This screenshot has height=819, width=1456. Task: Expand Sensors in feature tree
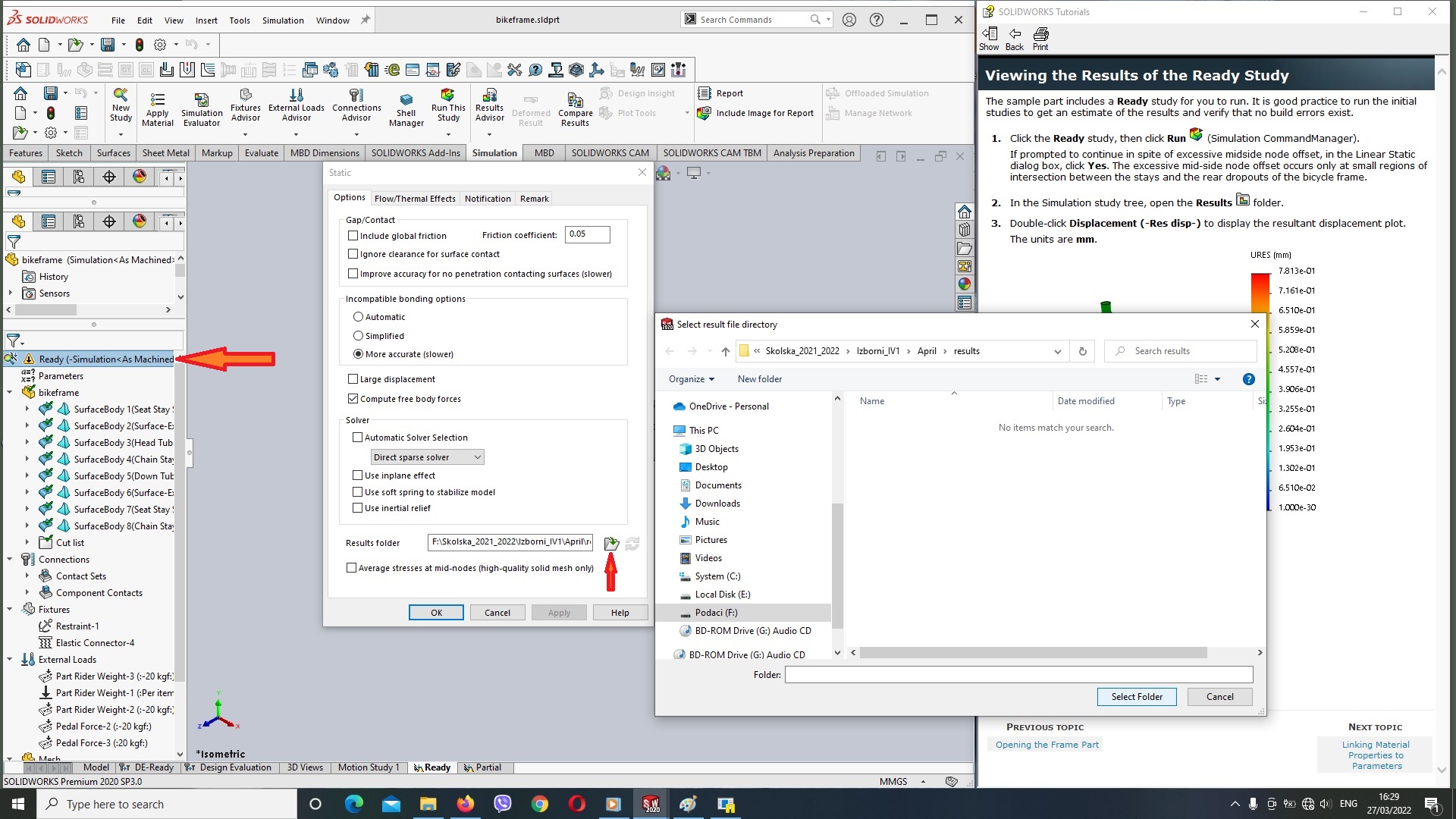(x=10, y=293)
